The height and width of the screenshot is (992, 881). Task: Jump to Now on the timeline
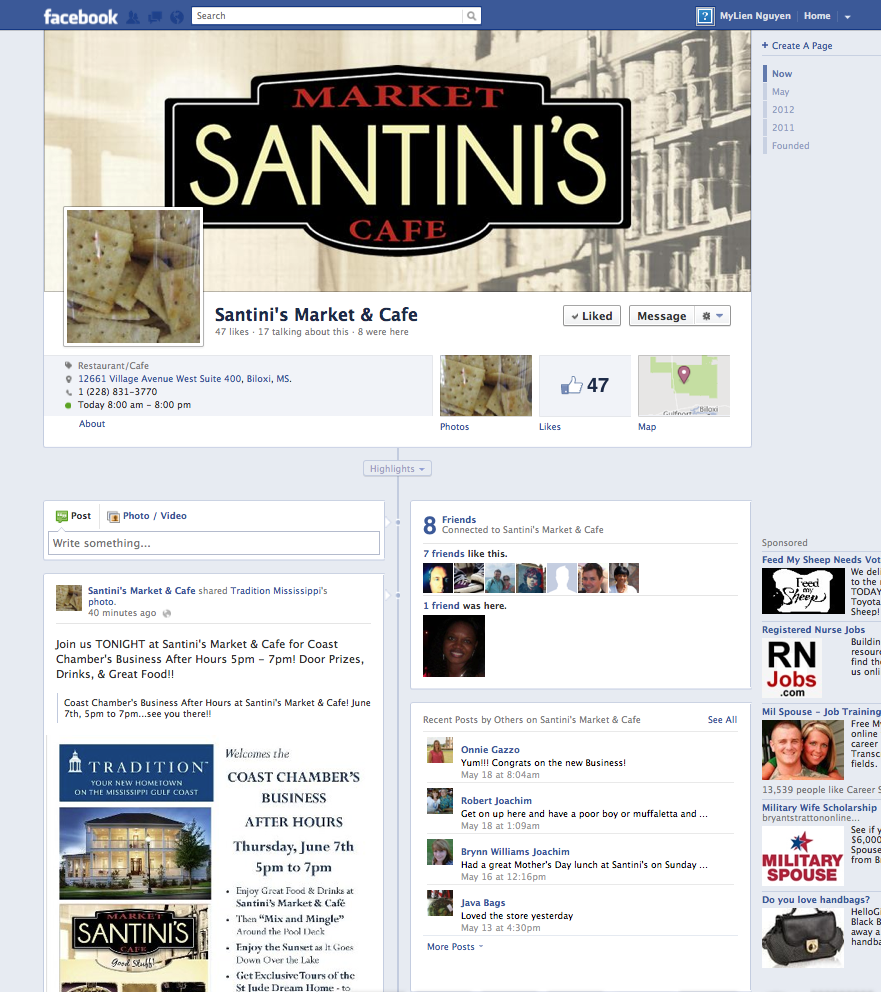pos(782,73)
